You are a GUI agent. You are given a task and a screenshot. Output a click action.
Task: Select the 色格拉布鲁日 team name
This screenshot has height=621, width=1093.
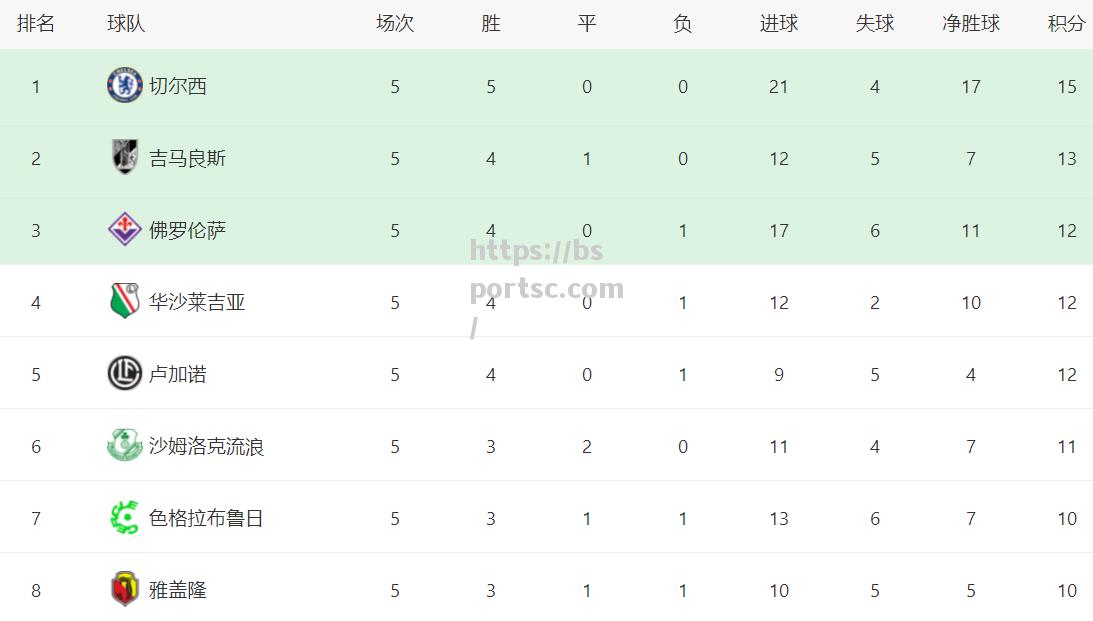[206, 518]
